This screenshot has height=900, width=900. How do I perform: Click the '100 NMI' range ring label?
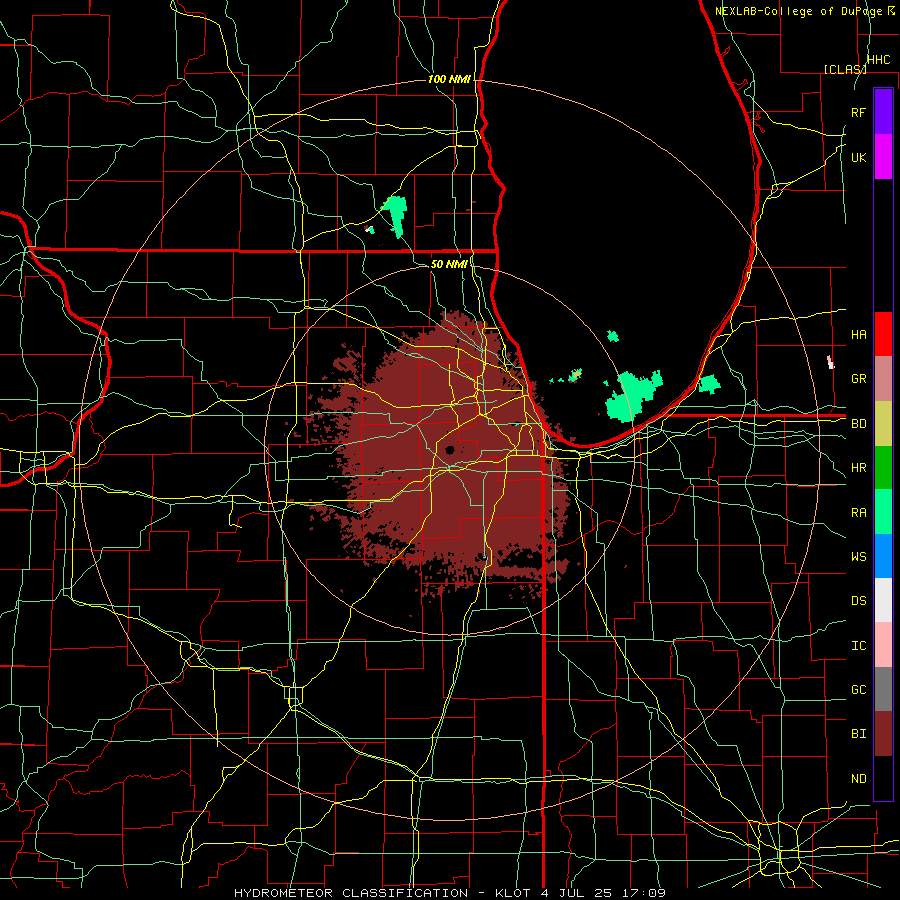(x=449, y=79)
